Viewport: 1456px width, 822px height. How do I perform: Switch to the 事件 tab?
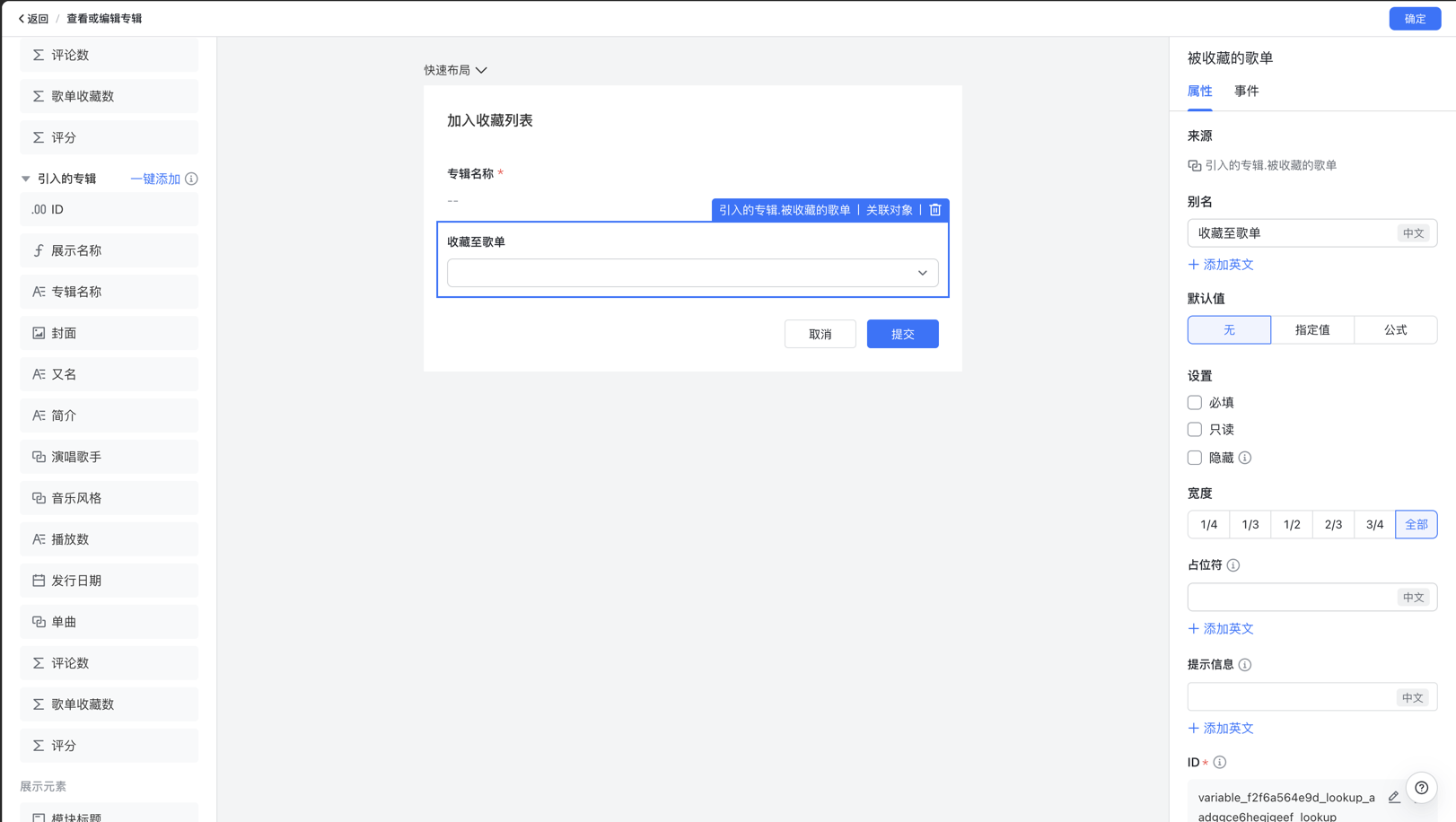pyautogui.click(x=1246, y=92)
